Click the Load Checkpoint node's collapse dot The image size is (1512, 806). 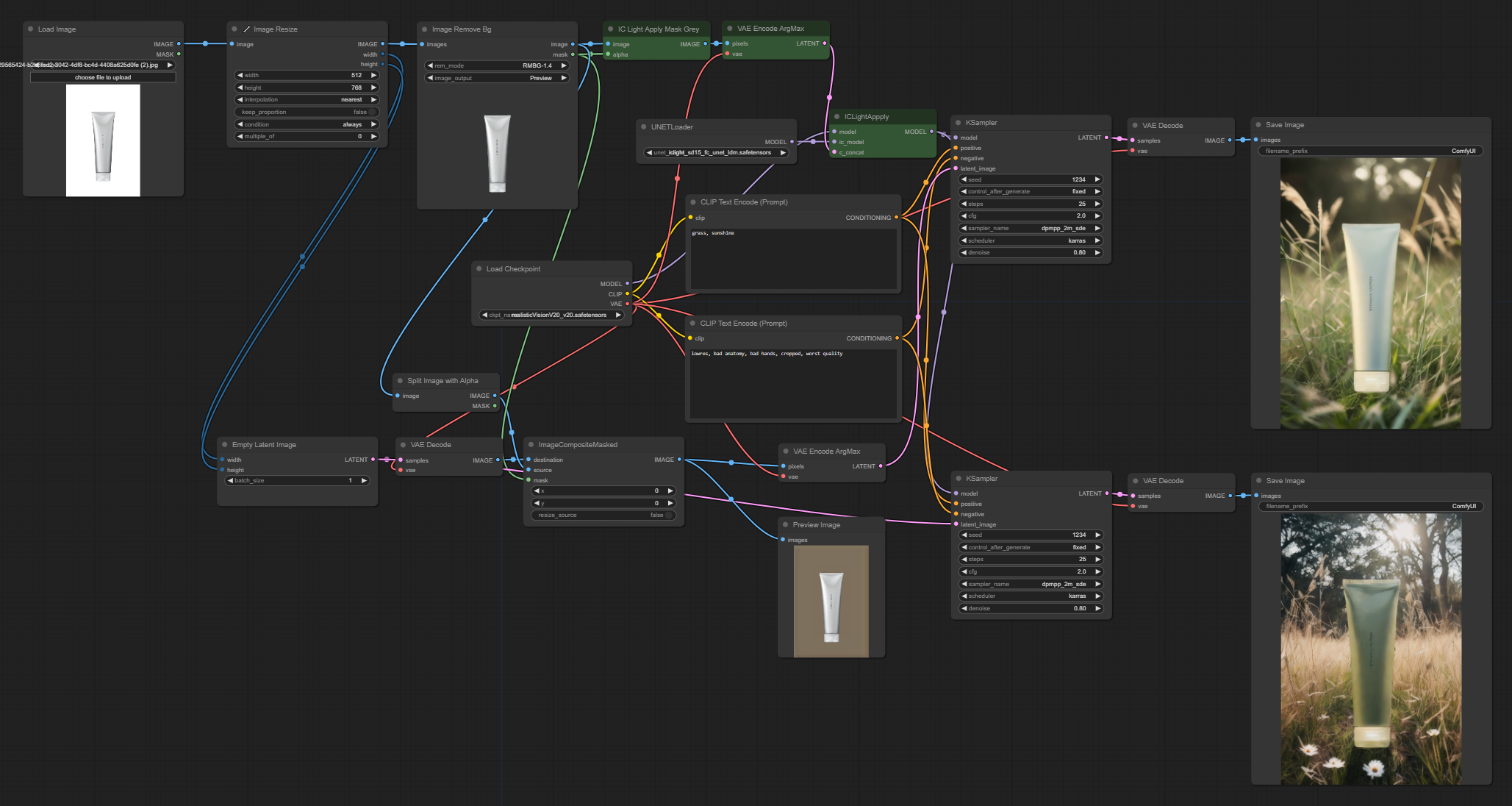[x=479, y=269]
